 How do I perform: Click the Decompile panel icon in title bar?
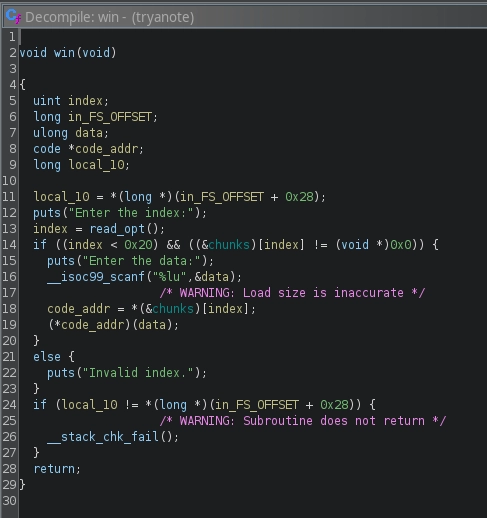coord(13,16)
